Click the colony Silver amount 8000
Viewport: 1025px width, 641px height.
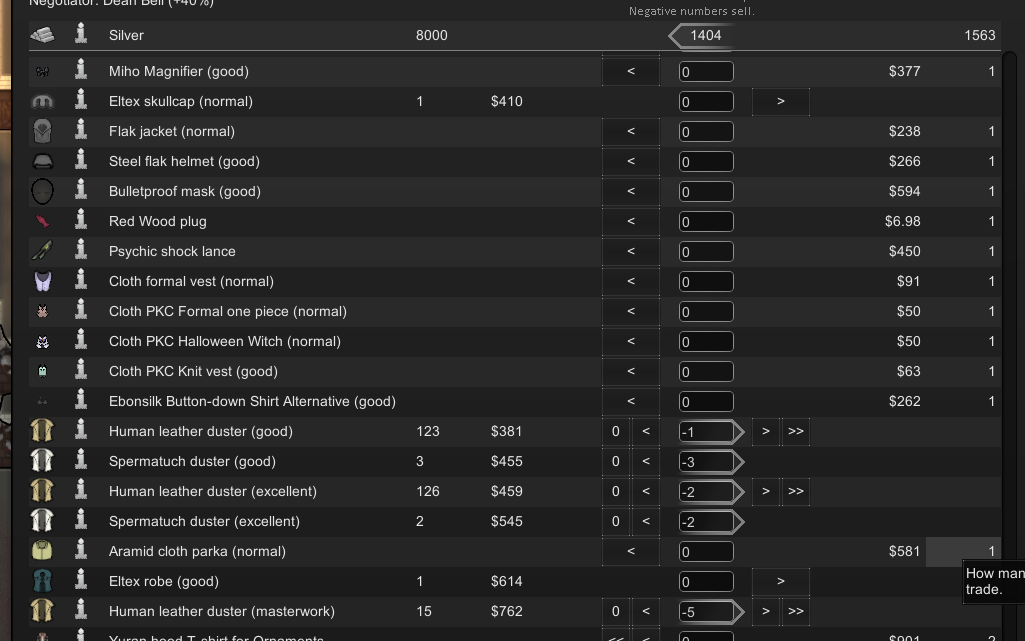[431, 35]
